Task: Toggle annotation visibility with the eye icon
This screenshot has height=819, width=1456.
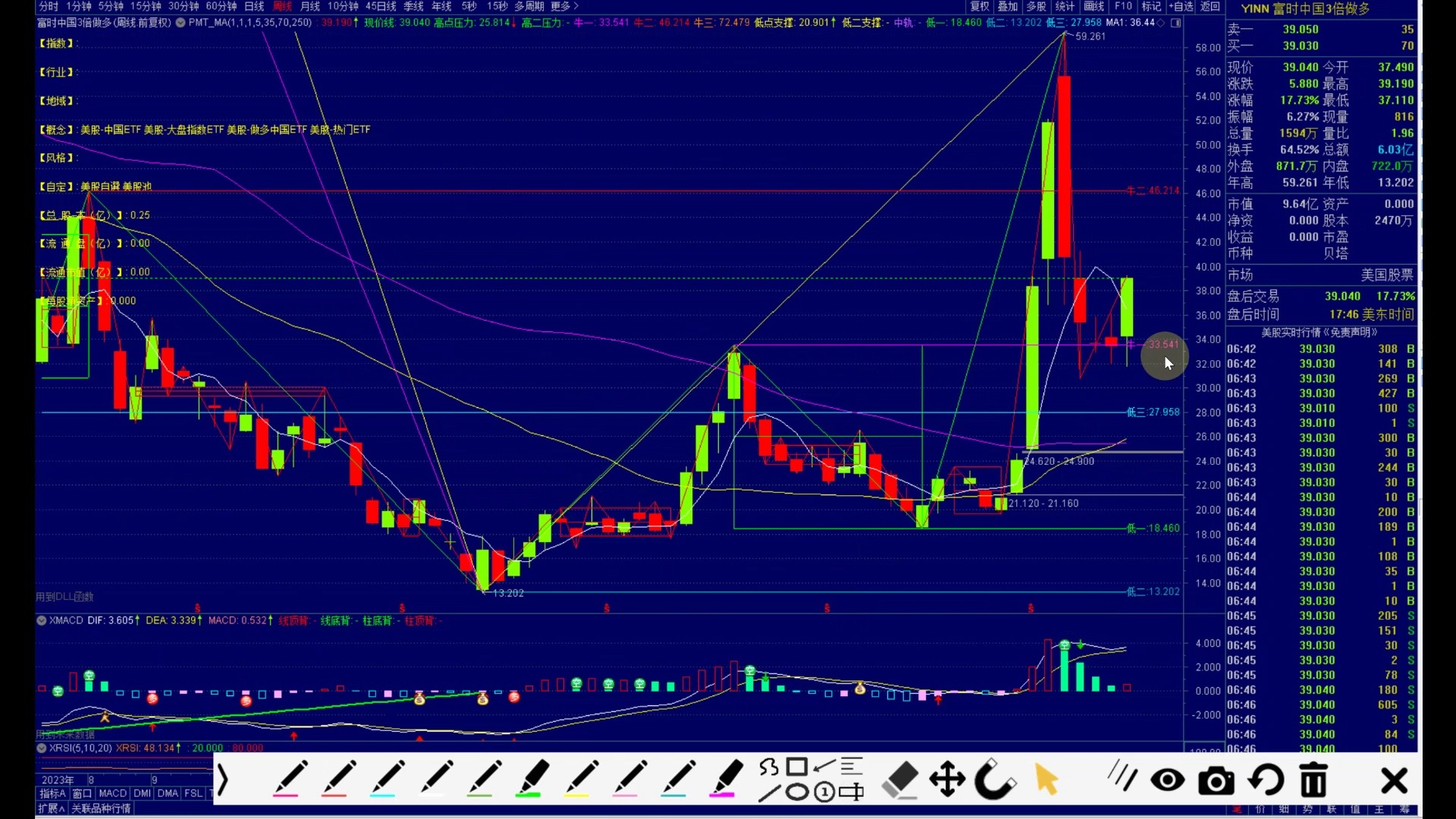Action: (1168, 780)
